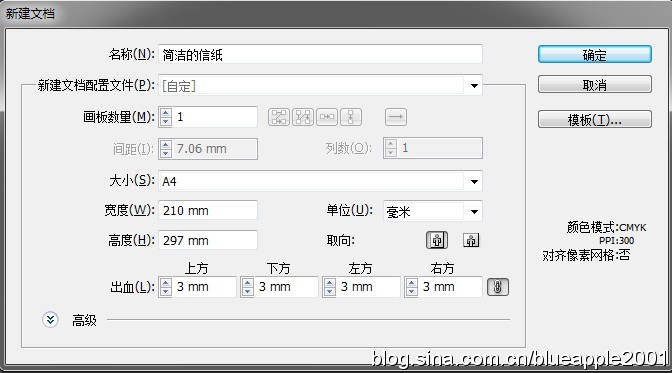The image size is (672, 373).
Task: Click the disabled 间距 spacing field 7.06 mm
Action: pyautogui.click(x=208, y=149)
